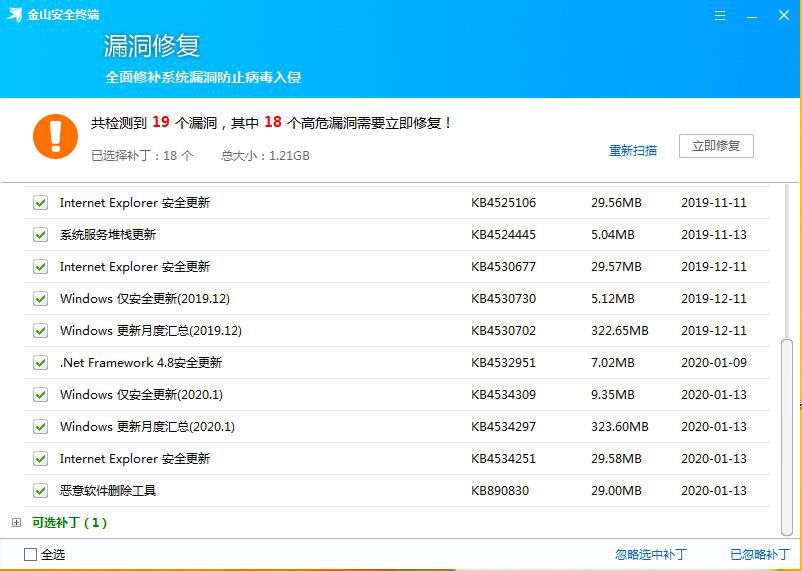Viewport: 802px width, 571px height.
Task: Click KB4534309 patch identifier
Action: point(503,394)
